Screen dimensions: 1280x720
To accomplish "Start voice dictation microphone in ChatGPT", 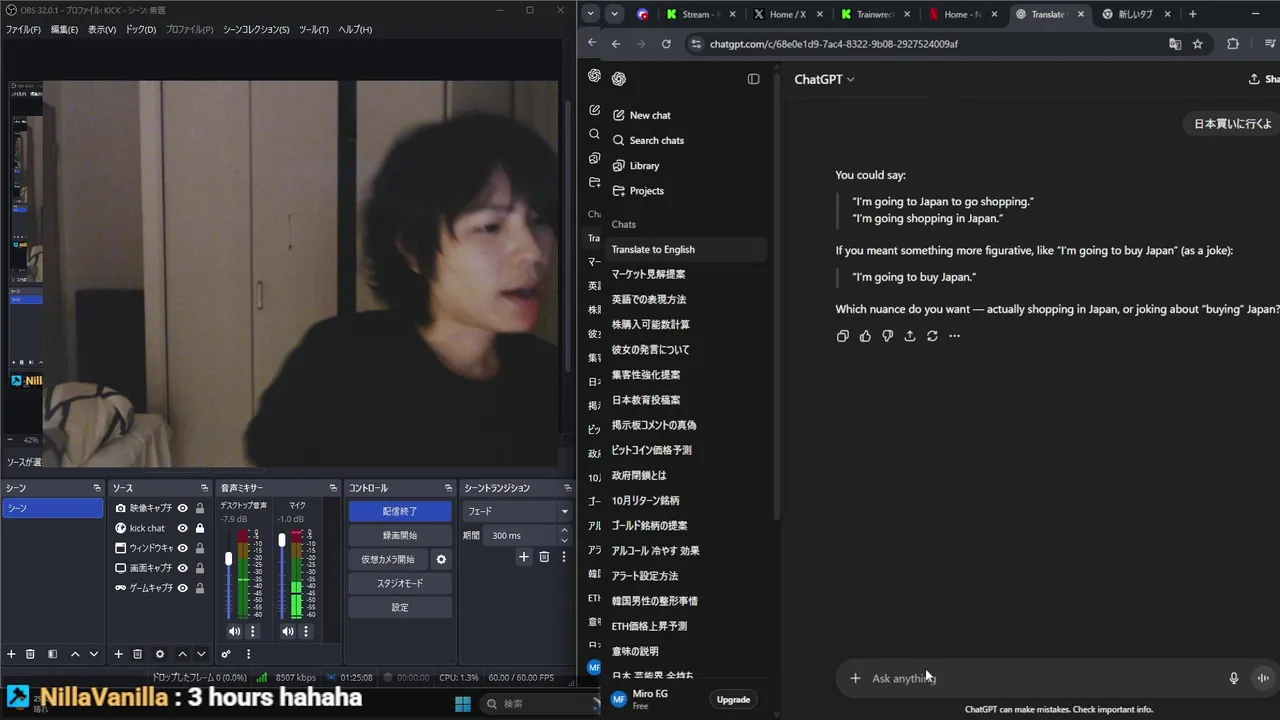I will point(1234,678).
